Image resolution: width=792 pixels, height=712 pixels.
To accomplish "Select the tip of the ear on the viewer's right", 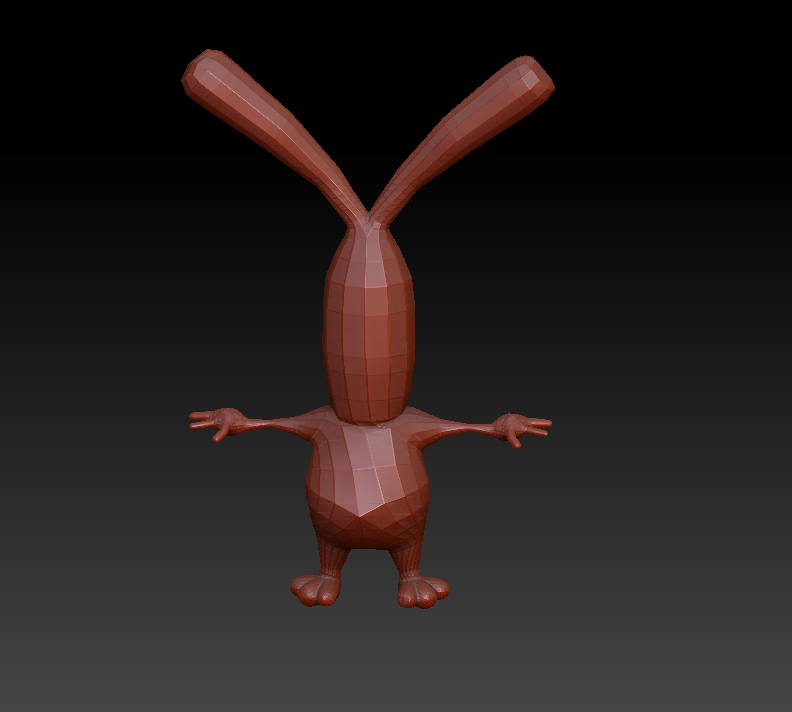I will click(530, 78).
